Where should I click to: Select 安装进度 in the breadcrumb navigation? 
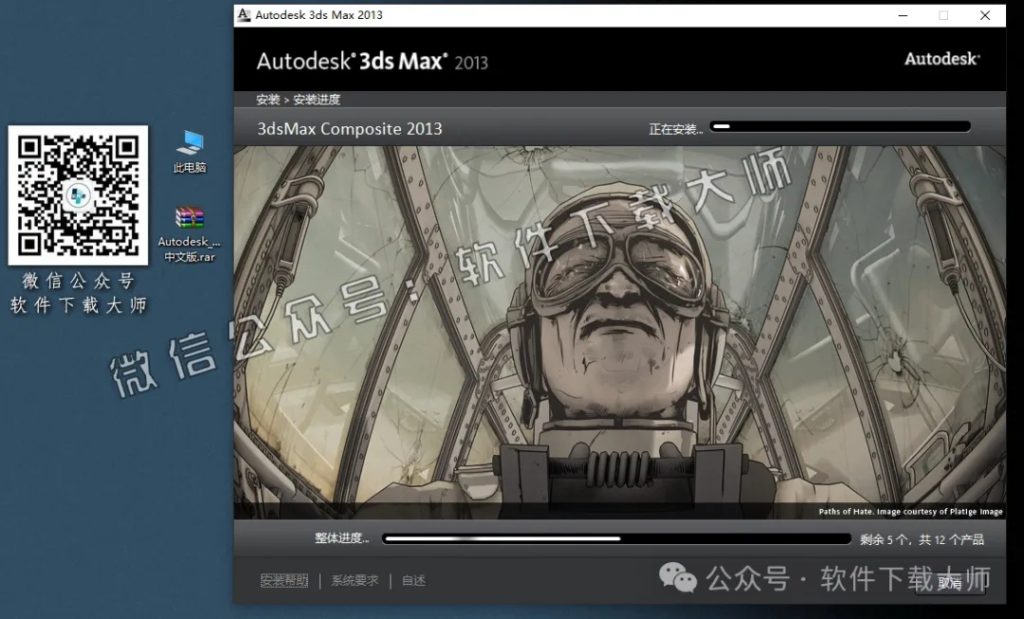click(x=316, y=99)
